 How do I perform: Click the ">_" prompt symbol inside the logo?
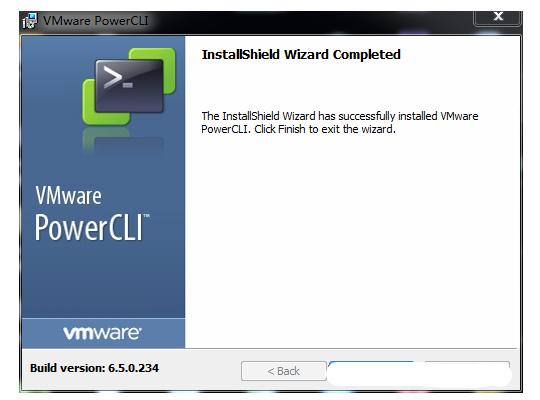(x=118, y=77)
